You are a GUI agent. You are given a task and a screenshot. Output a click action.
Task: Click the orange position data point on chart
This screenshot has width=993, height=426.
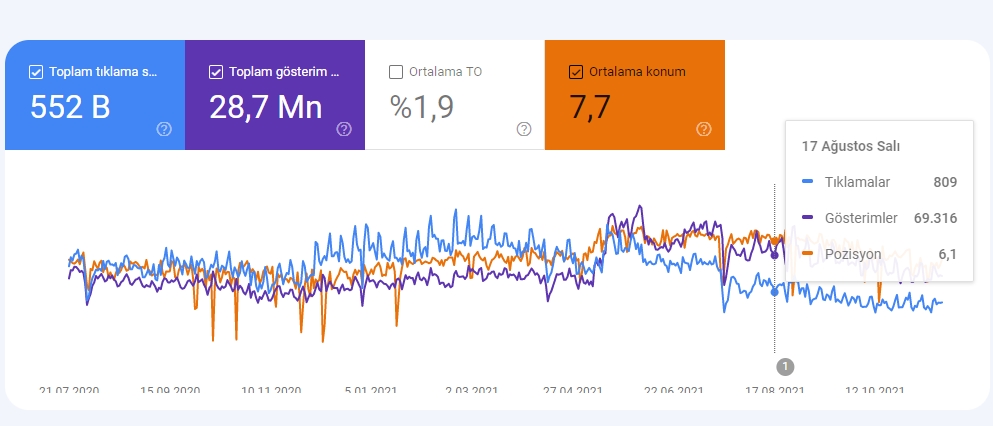click(775, 241)
